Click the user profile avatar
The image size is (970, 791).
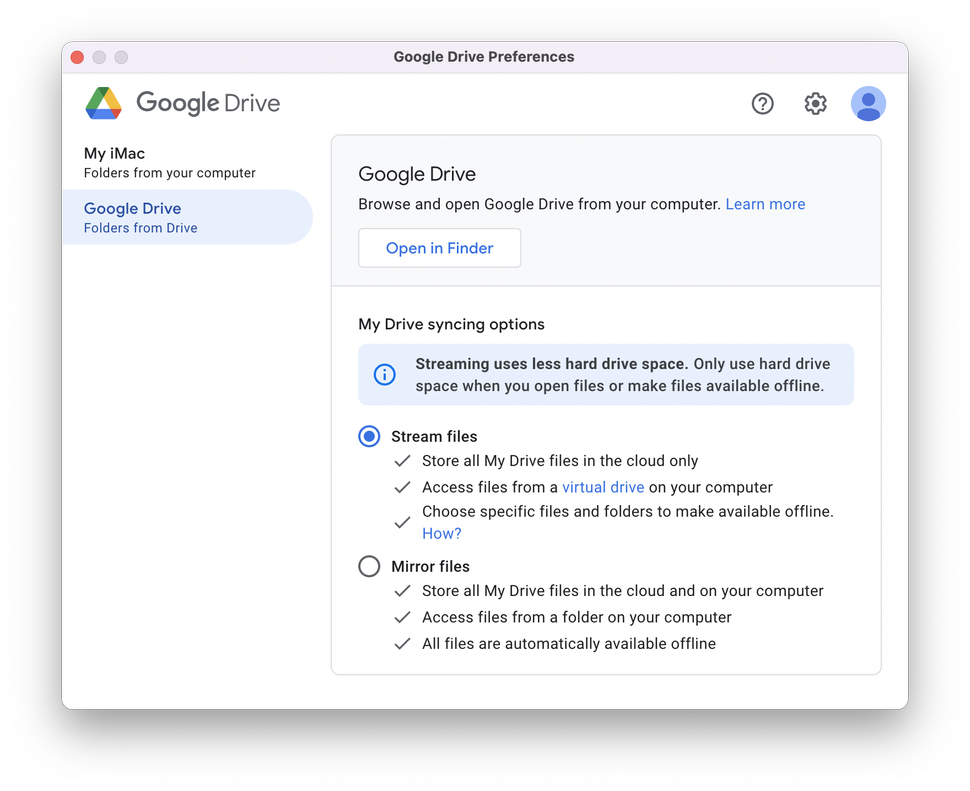(868, 103)
